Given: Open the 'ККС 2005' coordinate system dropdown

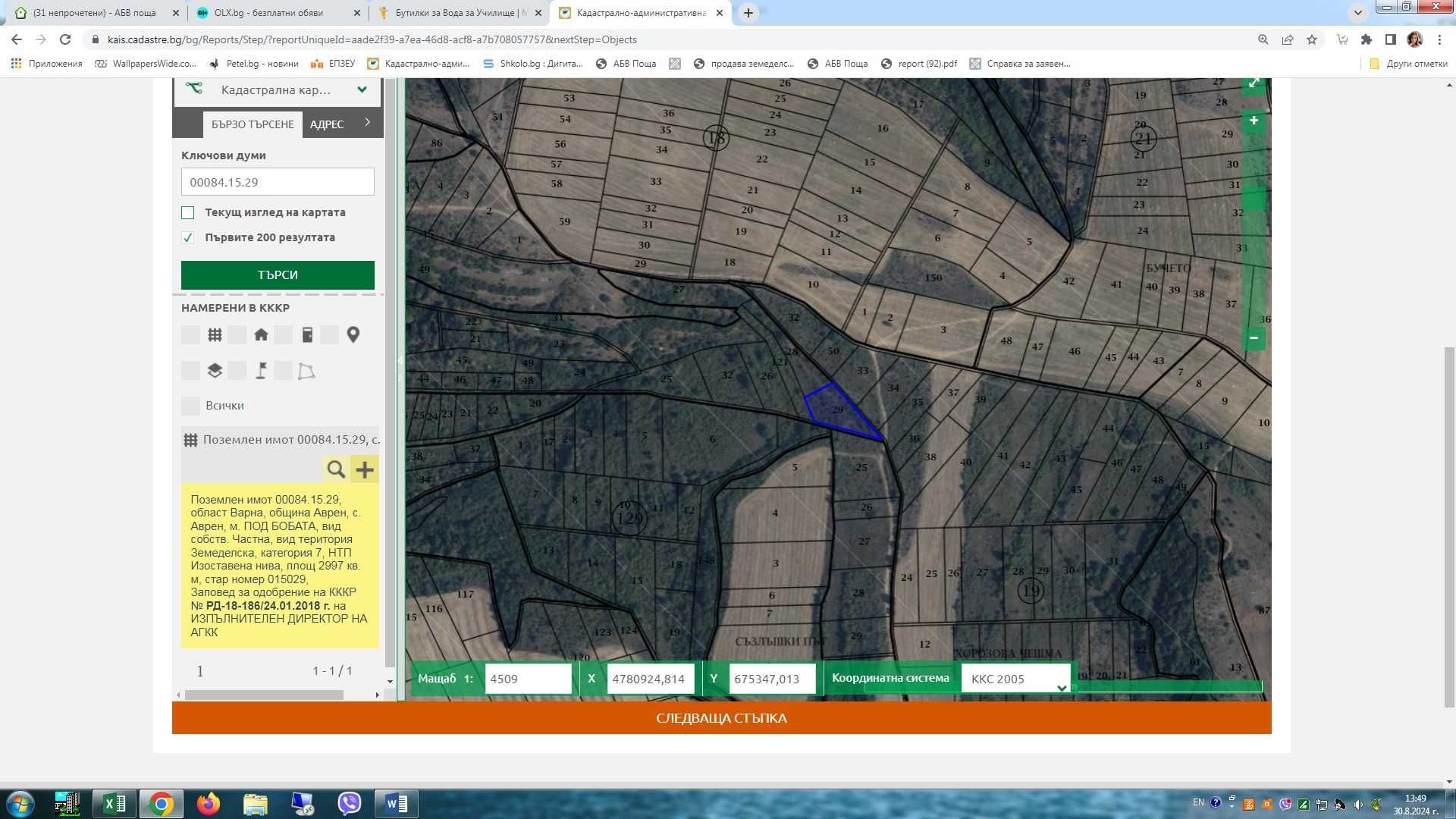Looking at the screenshot, I should tap(1016, 679).
